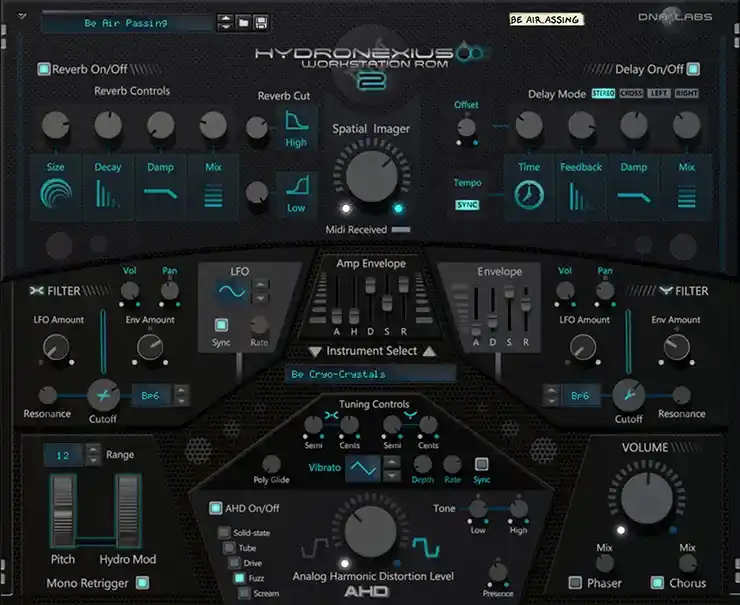740x605 pixels.
Task: Click the Vibrato waveform display
Action: point(362,468)
